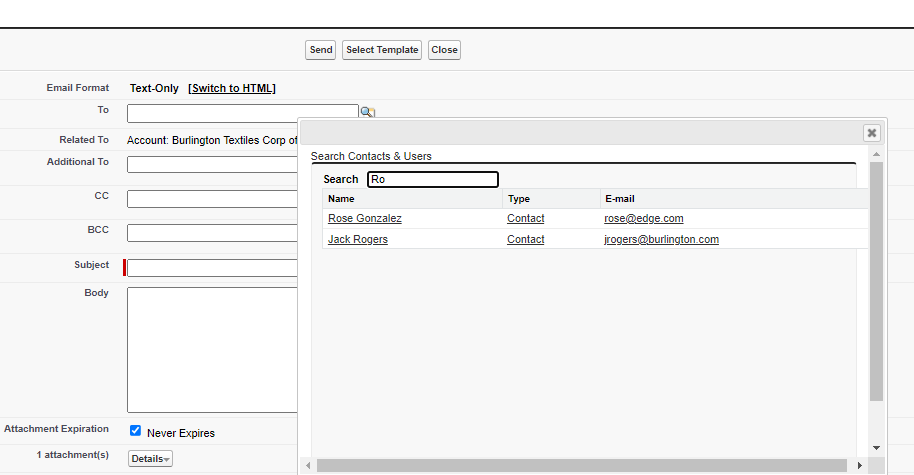Click the Close button in email toolbar
Viewport: 914px width, 475px height.
(x=444, y=50)
